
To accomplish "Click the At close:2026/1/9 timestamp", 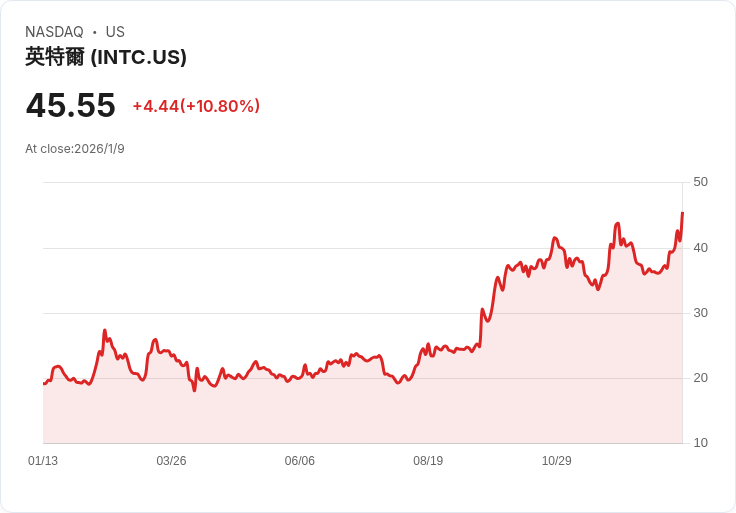I will click(x=75, y=149).
